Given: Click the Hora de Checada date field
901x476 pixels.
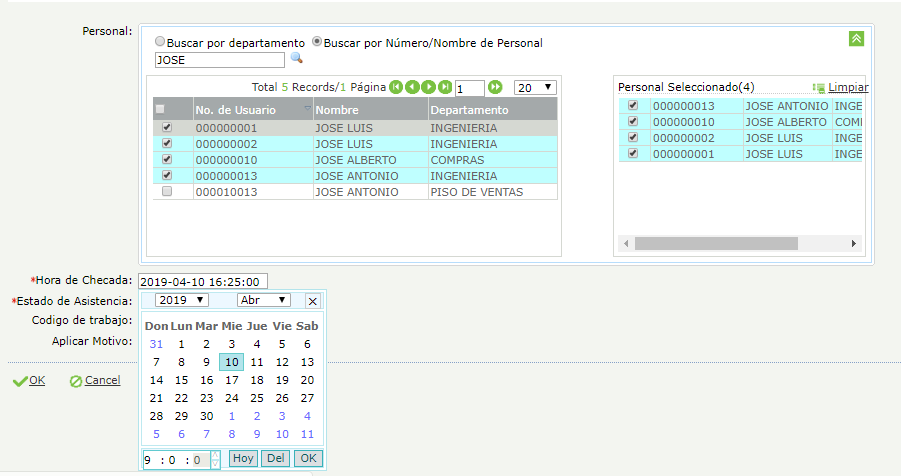Looking at the screenshot, I should point(203,282).
